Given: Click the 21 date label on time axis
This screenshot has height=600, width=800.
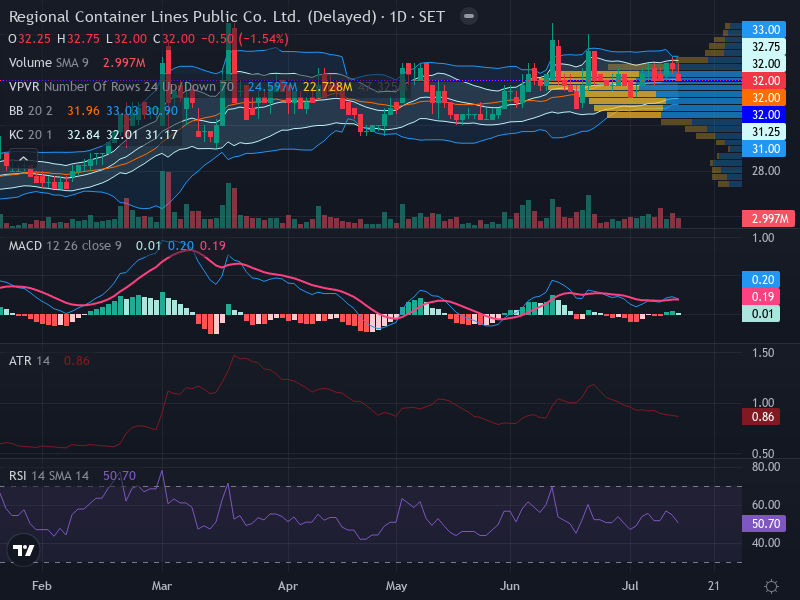Looking at the screenshot, I should [714, 586].
